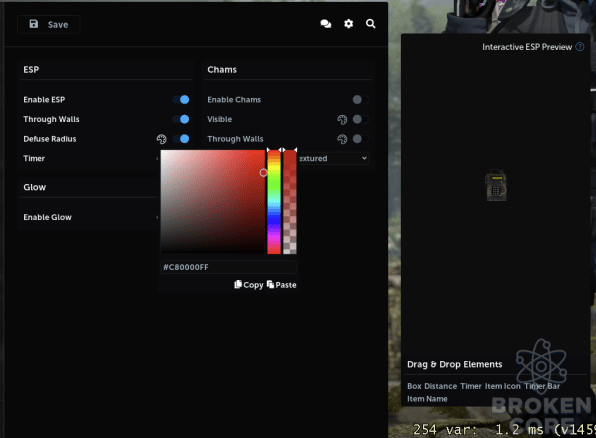Image resolution: width=596 pixels, height=438 pixels.
Task: Toggle the Defuse Radius switch
Action: [x=181, y=139]
